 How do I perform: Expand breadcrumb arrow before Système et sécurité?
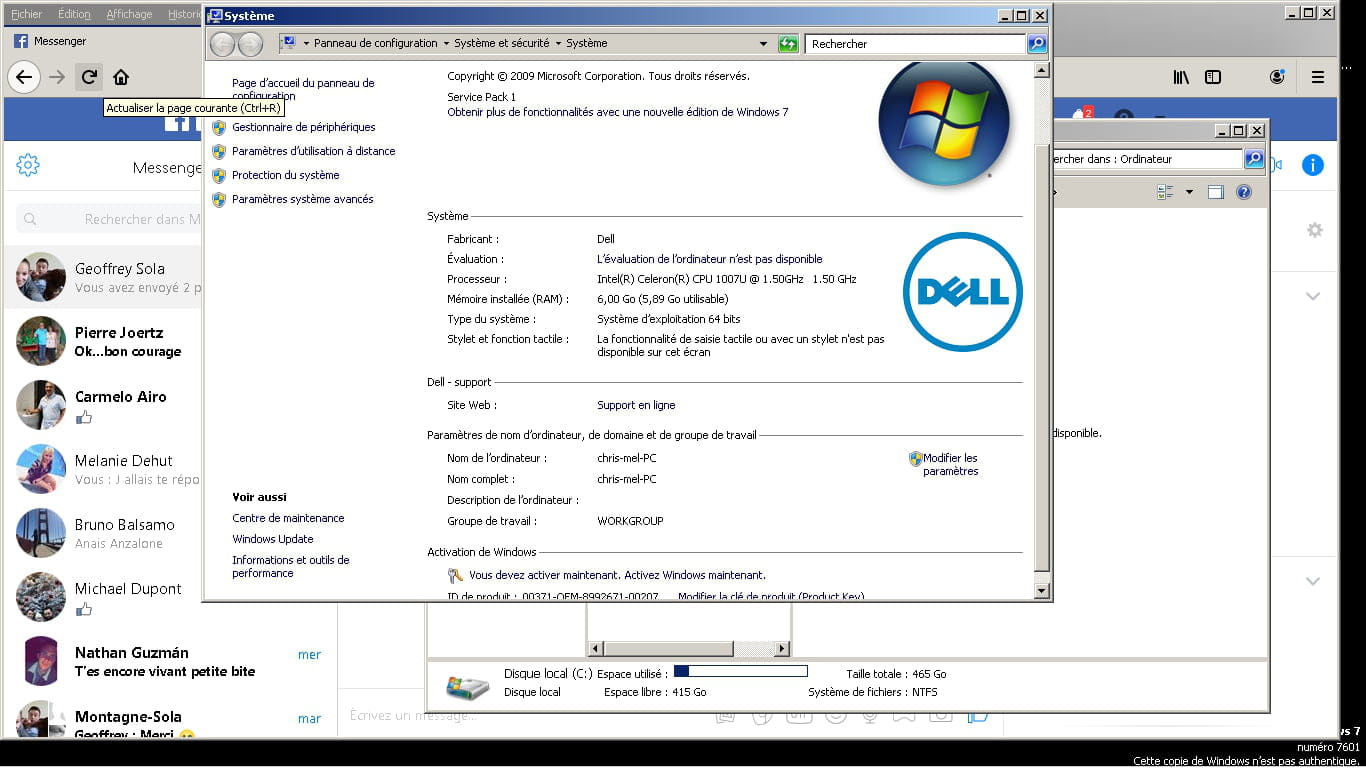(446, 44)
